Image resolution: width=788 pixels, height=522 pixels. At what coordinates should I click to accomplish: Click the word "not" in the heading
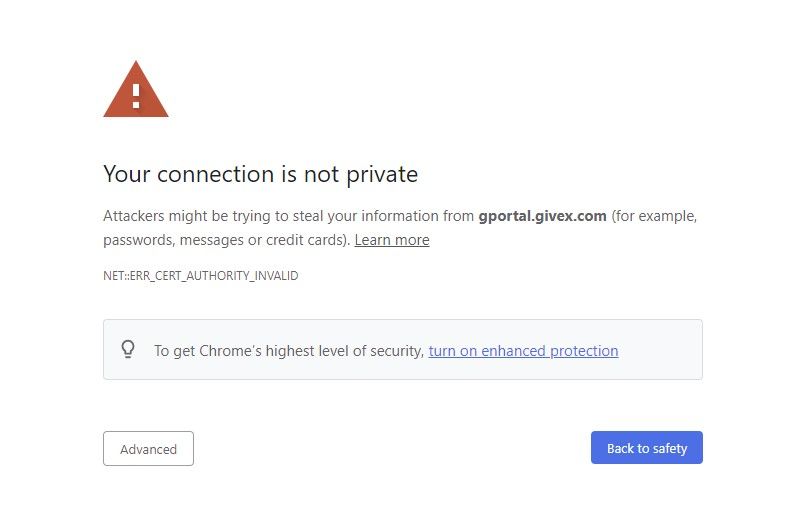point(322,175)
